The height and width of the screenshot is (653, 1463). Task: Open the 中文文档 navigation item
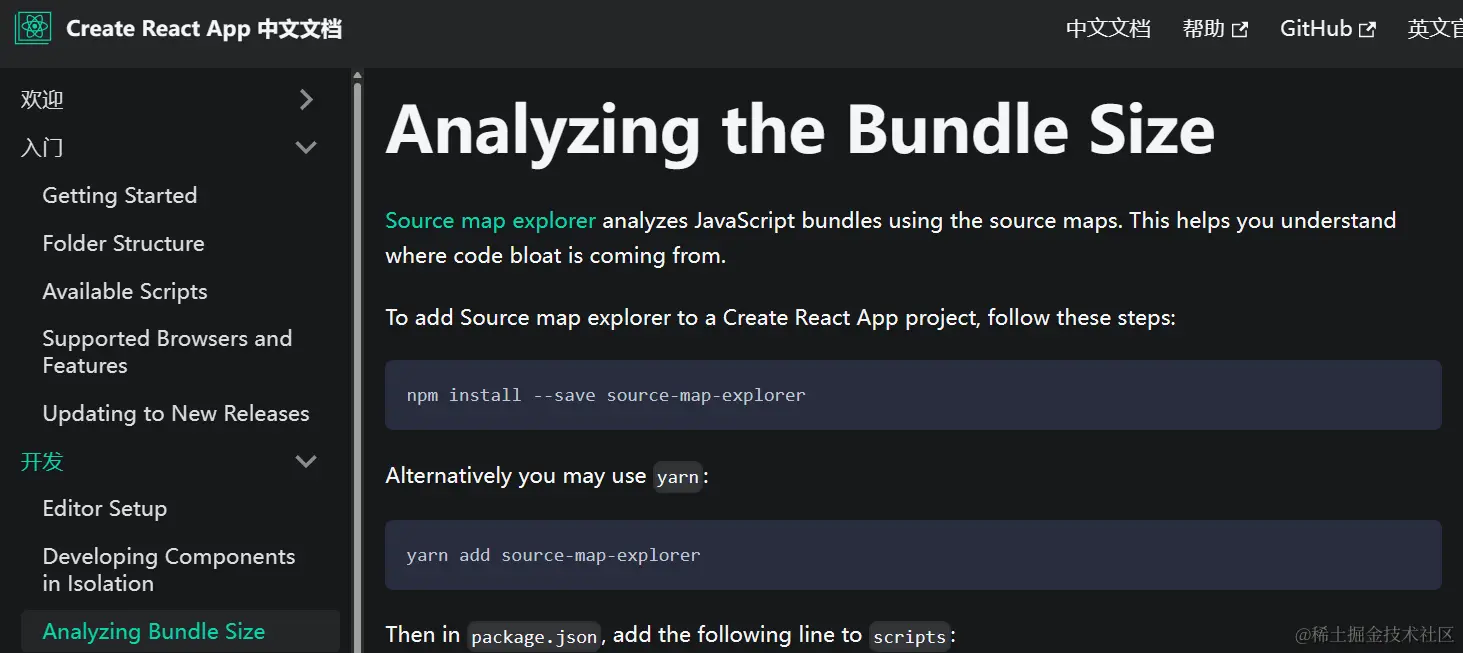(x=1108, y=29)
